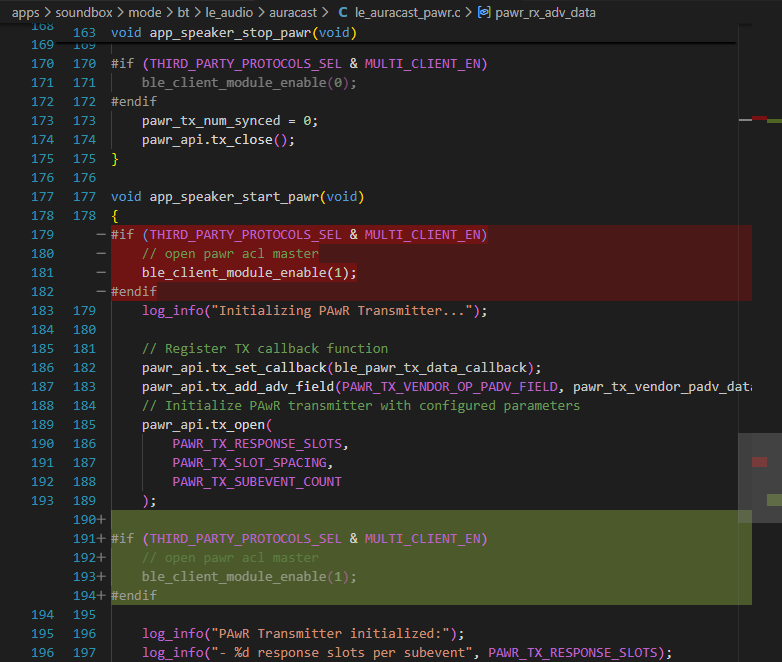The image size is (782, 662).
Task: Open the apps breadcrumb folder
Action: coord(25,12)
